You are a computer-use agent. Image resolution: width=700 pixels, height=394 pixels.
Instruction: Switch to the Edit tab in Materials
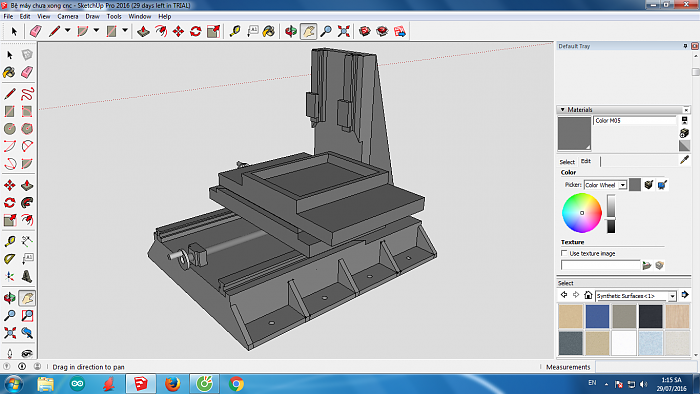tap(586, 161)
